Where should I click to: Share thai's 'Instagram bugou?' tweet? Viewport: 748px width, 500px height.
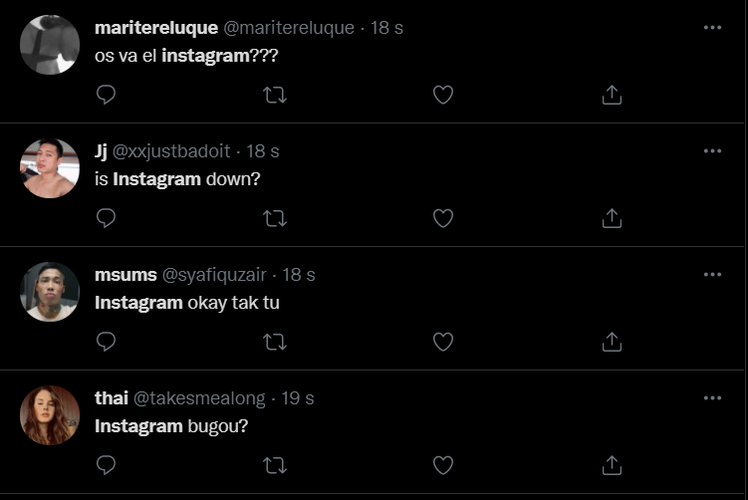click(x=612, y=465)
